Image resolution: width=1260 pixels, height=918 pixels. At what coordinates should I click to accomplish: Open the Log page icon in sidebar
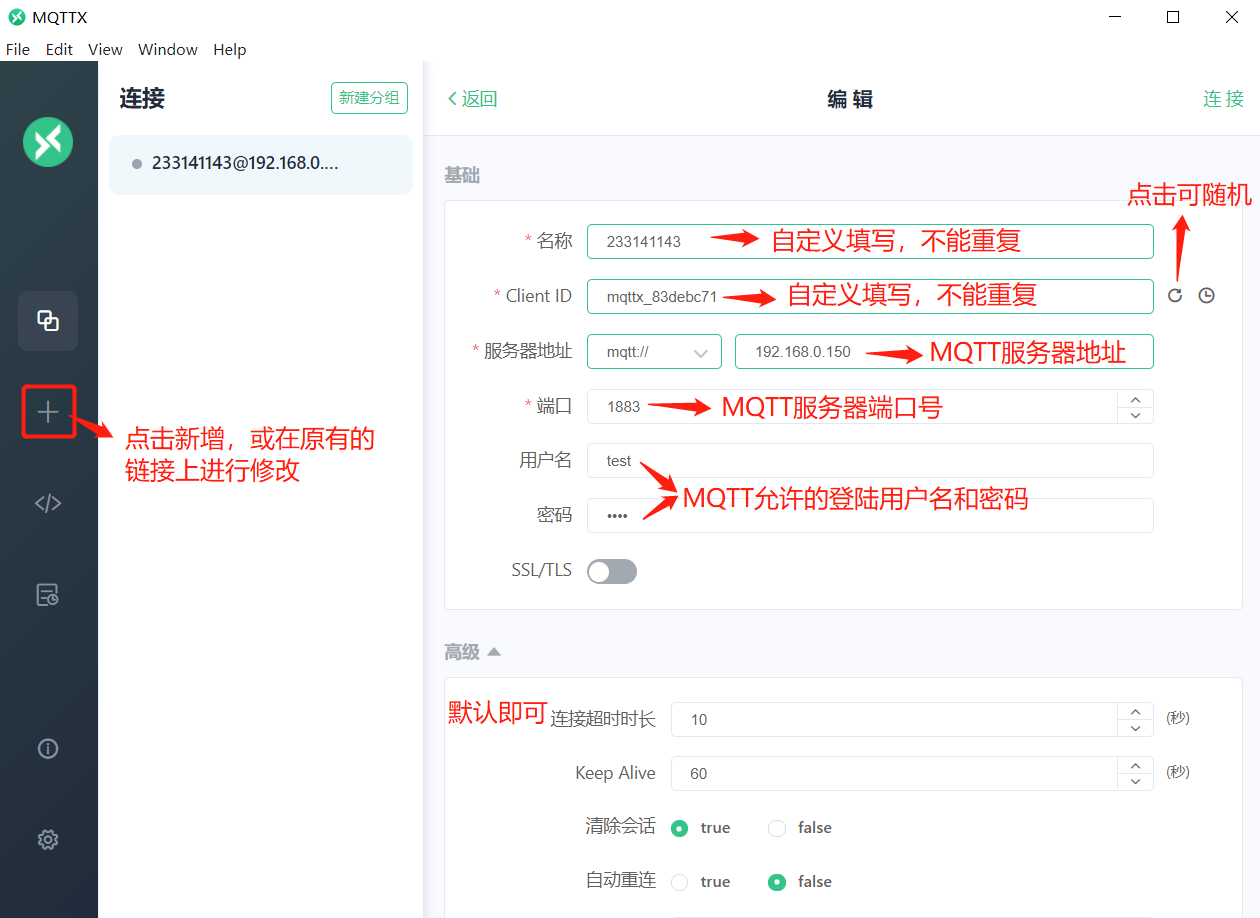pos(48,596)
